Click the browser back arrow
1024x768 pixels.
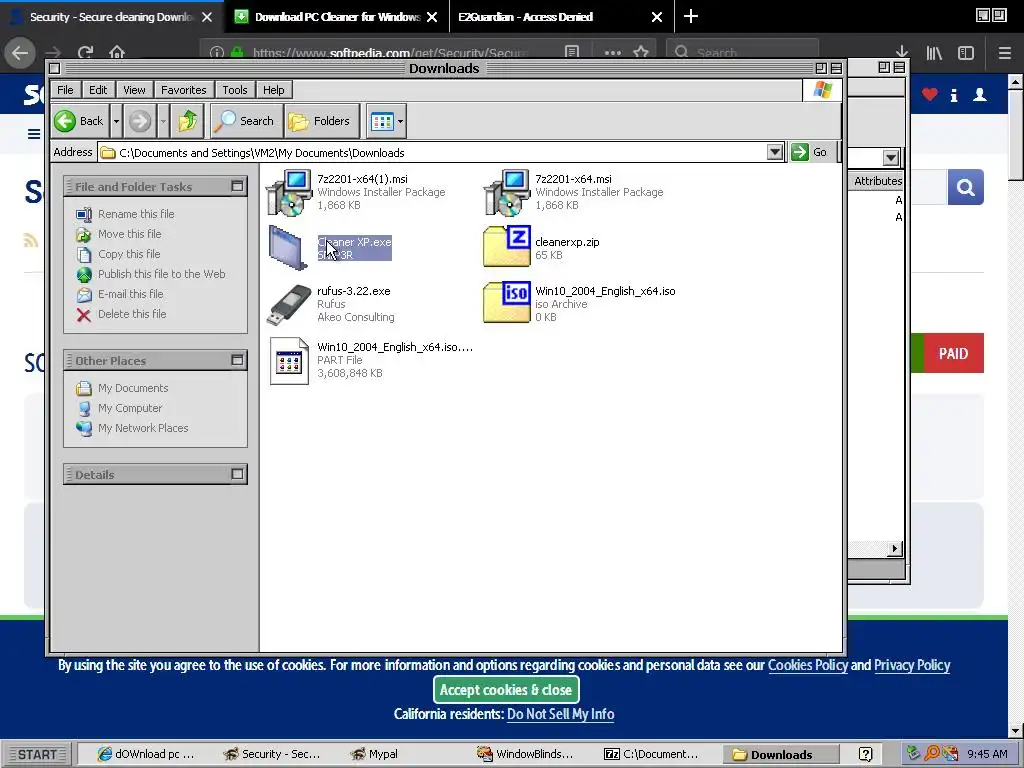click(20, 52)
